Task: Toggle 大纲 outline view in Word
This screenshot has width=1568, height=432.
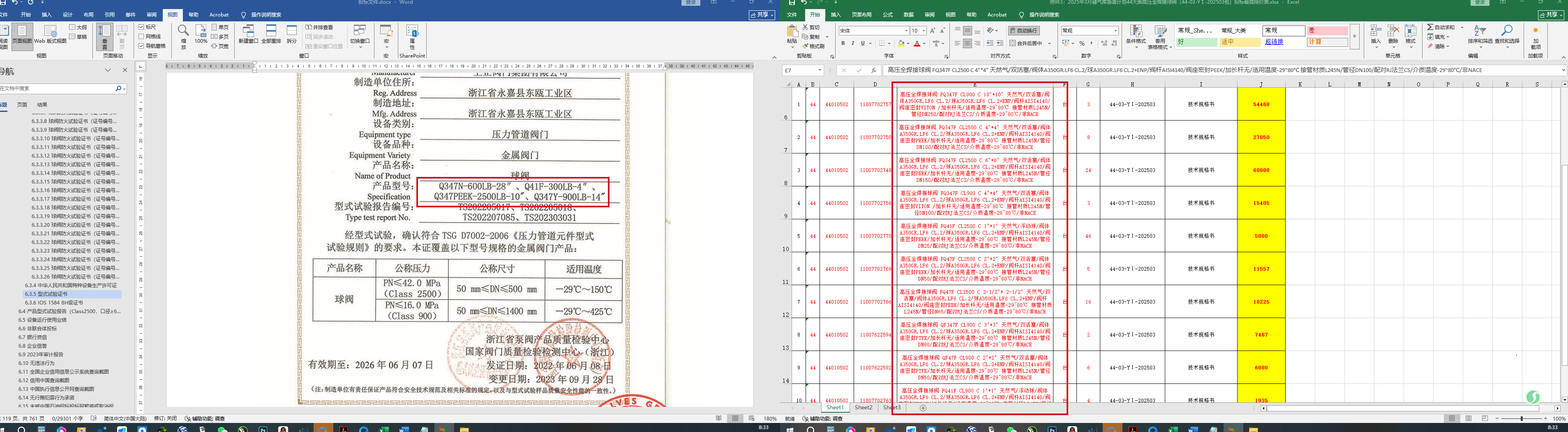Action: [x=78, y=28]
